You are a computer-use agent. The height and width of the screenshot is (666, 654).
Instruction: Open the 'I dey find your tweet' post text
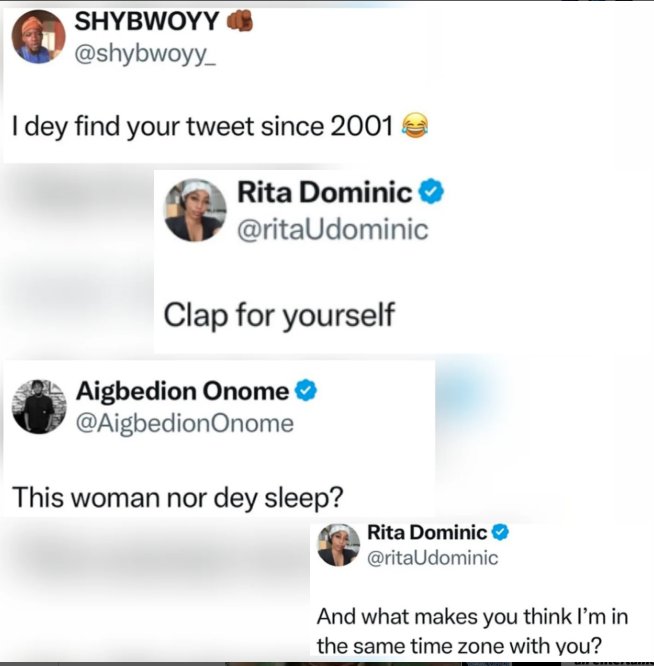pos(203,127)
